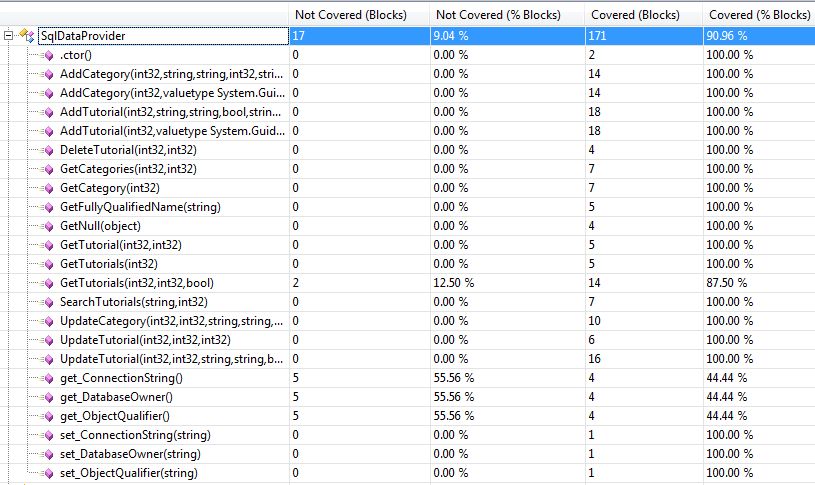This screenshot has width=815, height=485.
Task: Select set_ConnectionString(string) method
Action: click(x=135, y=435)
